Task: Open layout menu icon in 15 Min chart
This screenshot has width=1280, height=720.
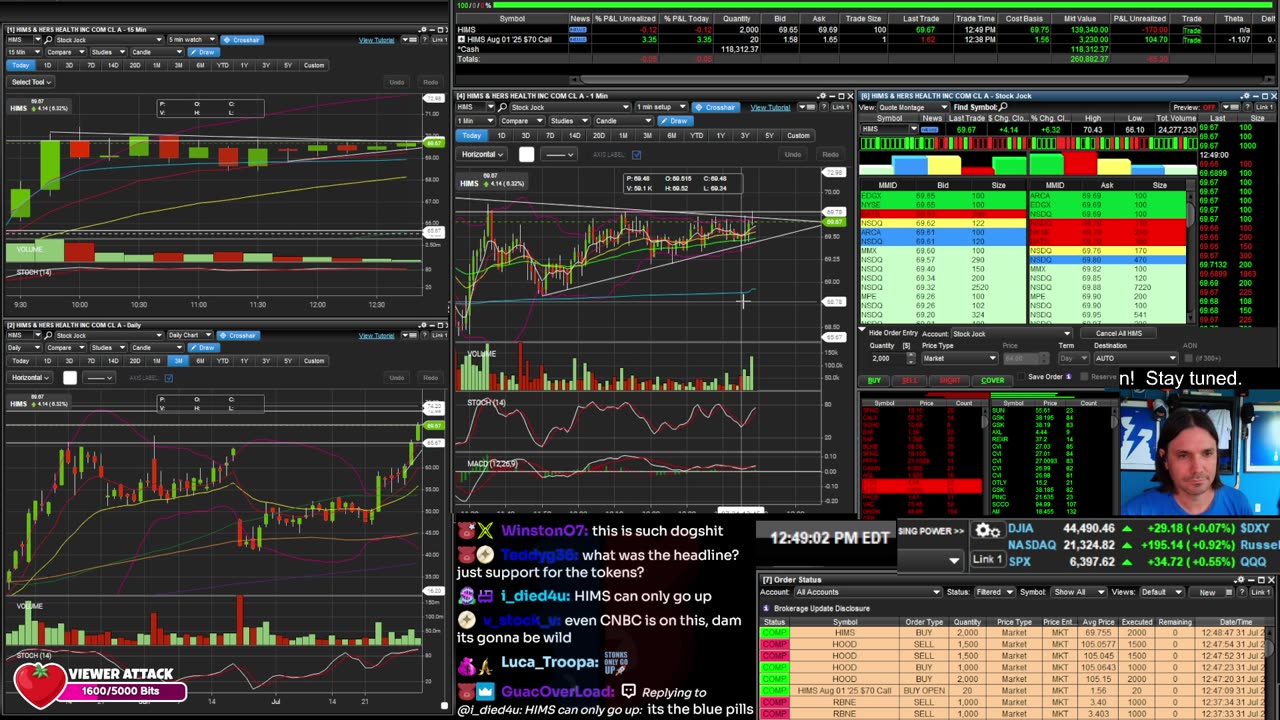Action: pos(410,40)
